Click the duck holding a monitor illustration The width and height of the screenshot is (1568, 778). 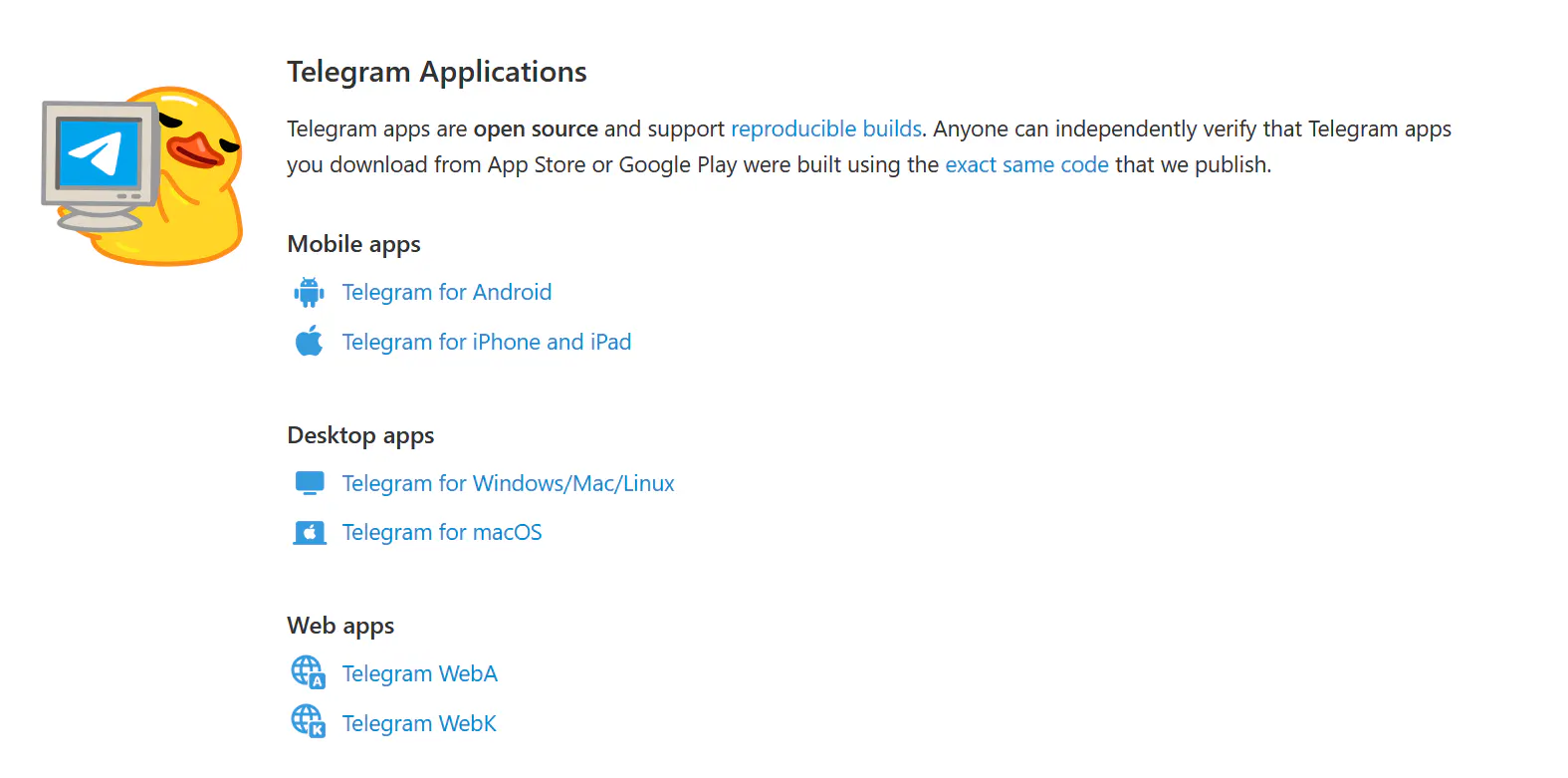(x=142, y=176)
